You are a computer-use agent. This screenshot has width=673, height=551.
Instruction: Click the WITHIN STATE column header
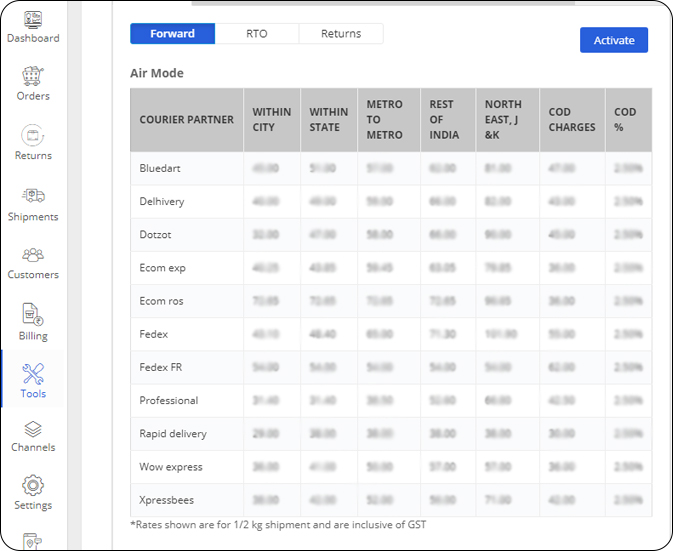coord(329,120)
